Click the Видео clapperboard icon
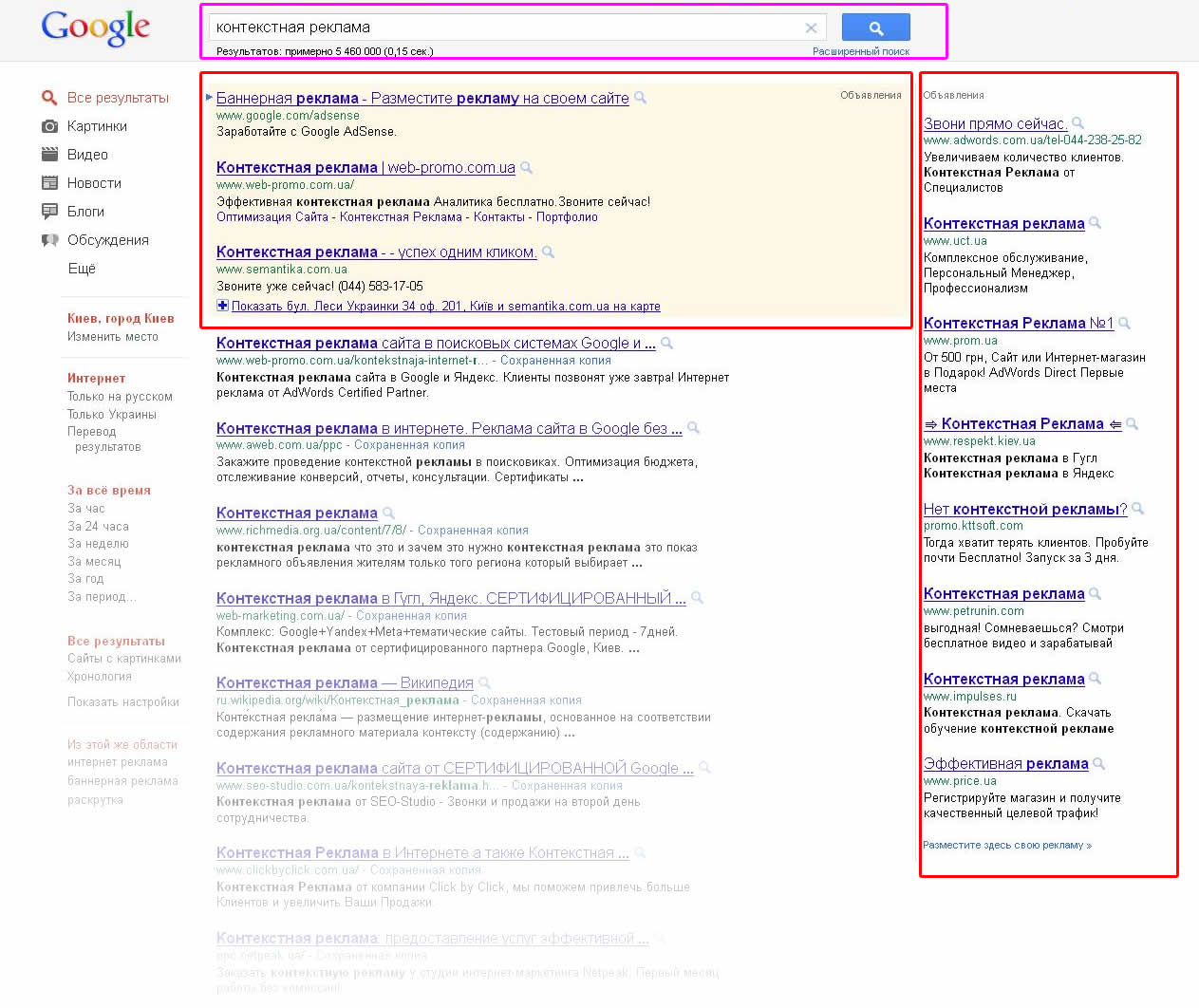 click(49, 155)
